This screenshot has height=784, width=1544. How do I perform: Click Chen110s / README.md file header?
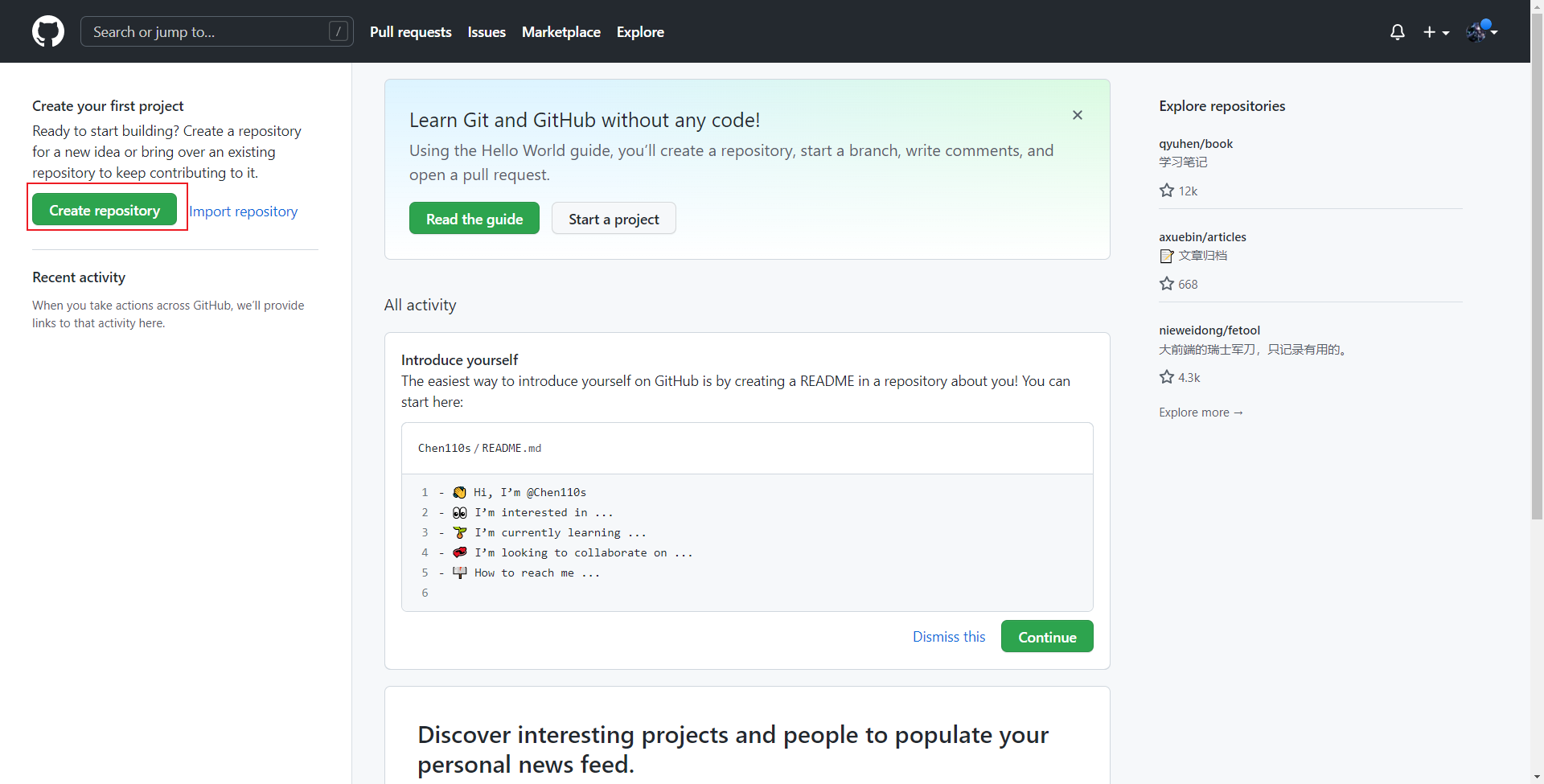[479, 448]
